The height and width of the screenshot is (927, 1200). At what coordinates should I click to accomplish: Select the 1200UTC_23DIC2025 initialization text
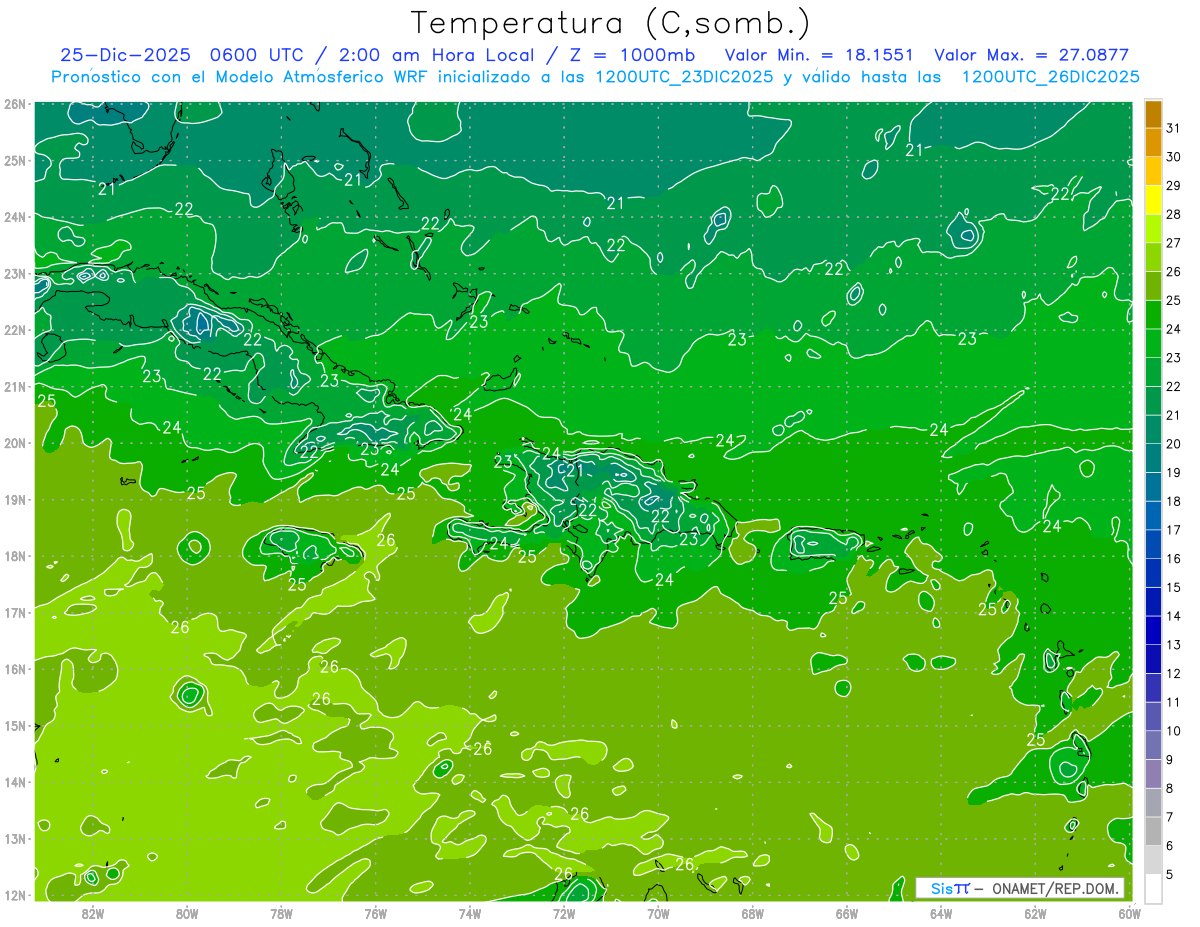pyautogui.click(x=684, y=77)
